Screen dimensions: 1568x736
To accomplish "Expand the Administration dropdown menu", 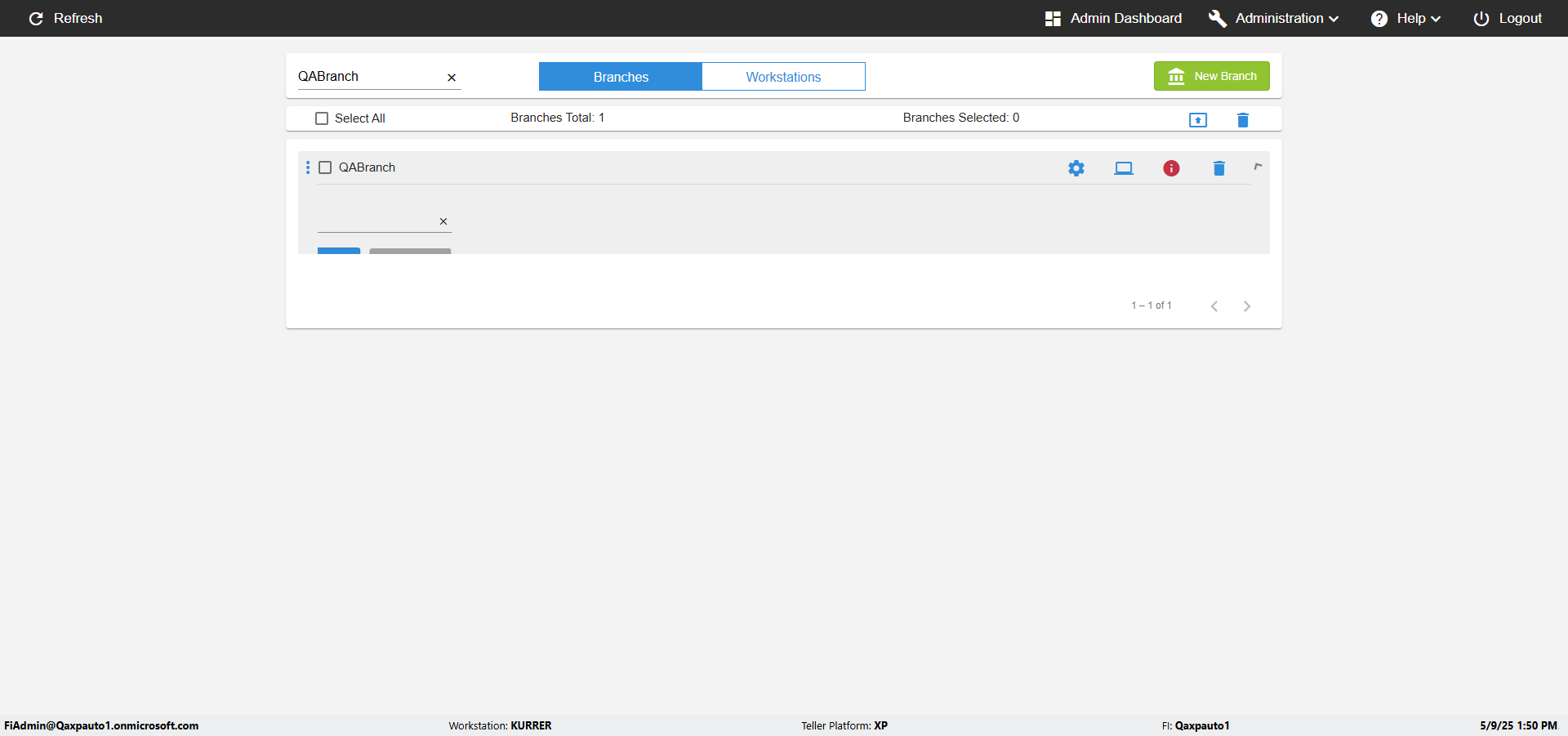I will pos(1334,19).
